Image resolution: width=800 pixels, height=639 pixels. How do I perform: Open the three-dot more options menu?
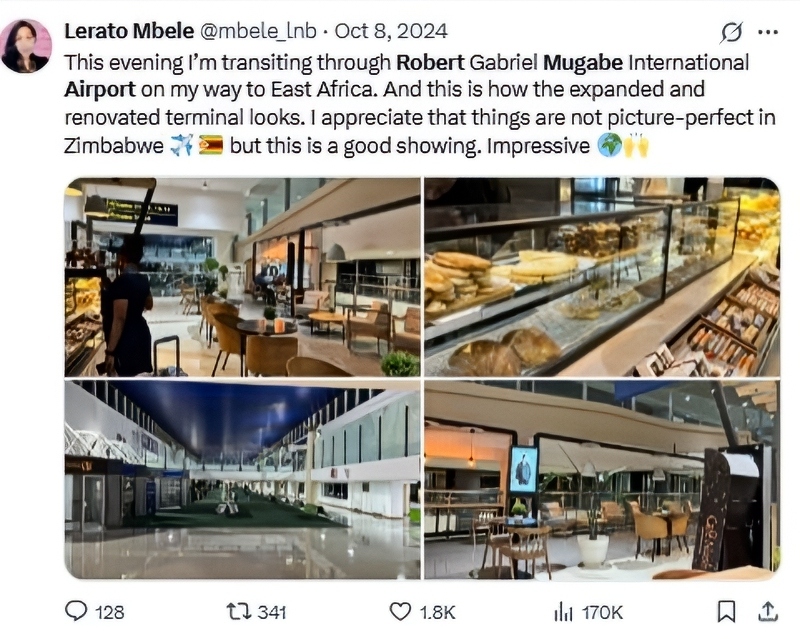point(768,32)
